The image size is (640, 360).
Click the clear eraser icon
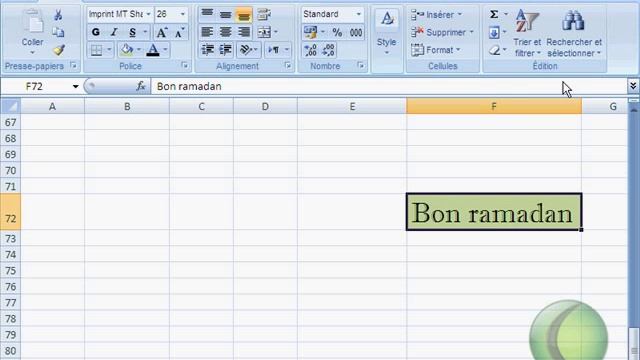point(494,50)
